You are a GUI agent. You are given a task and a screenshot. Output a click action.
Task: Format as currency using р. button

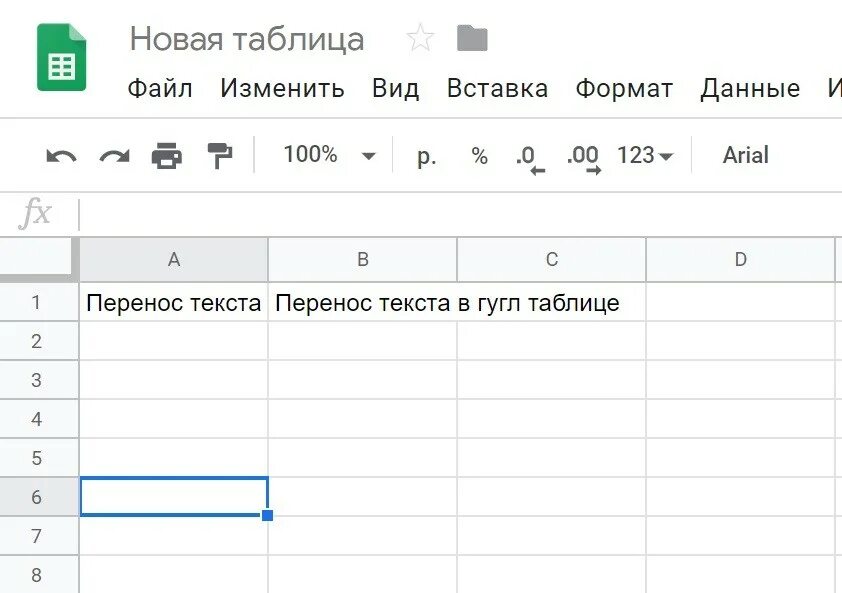click(x=427, y=156)
